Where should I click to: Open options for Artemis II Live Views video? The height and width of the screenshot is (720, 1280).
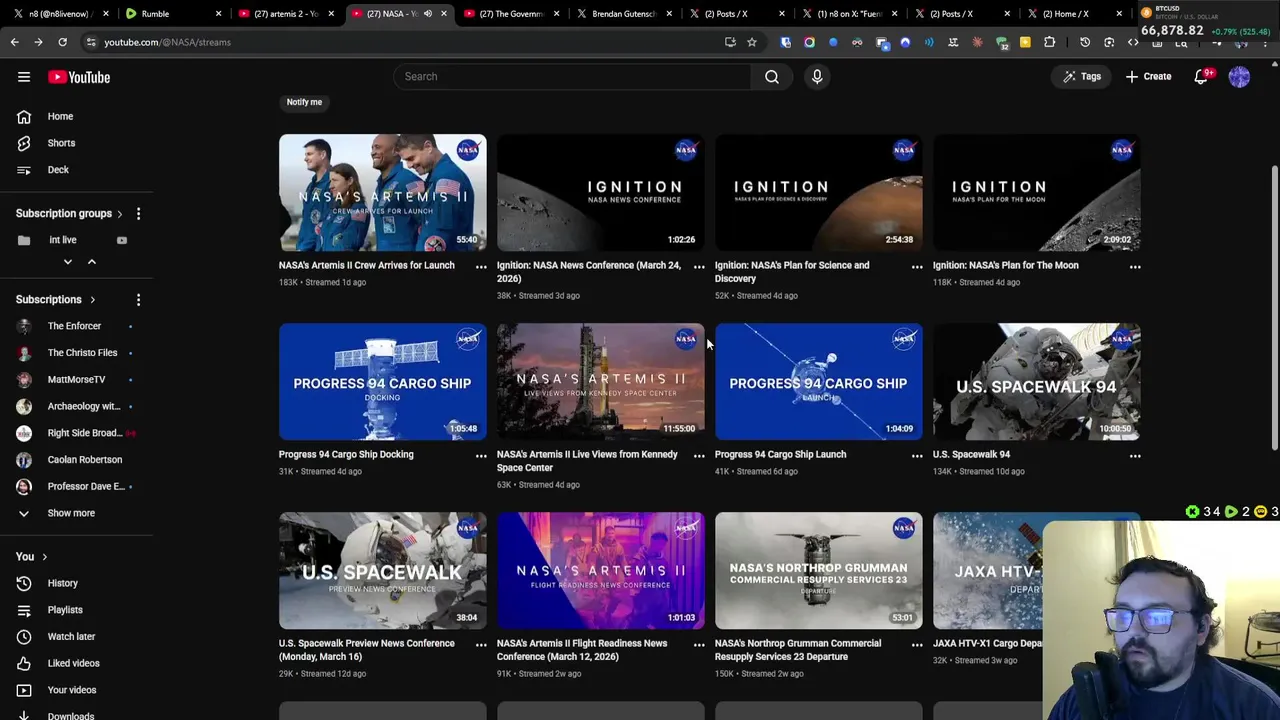click(699, 456)
